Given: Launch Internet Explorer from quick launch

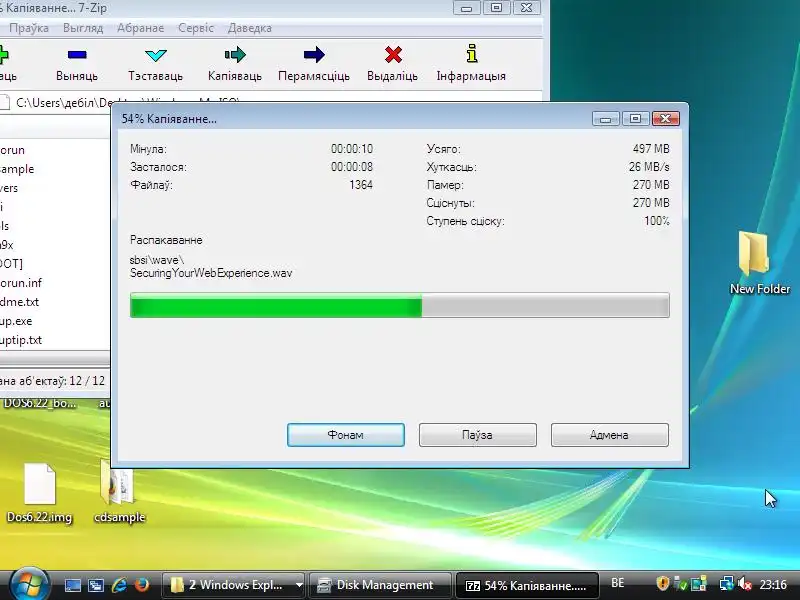Looking at the screenshot, I should pos(119,585).
